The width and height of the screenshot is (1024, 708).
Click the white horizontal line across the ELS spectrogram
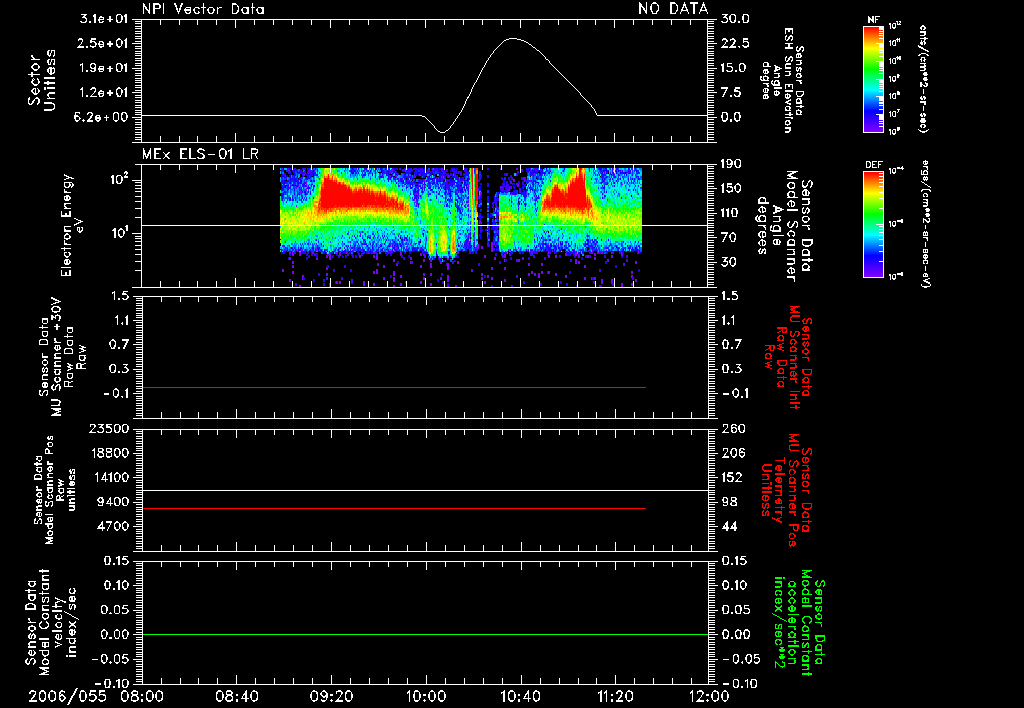pyautogui.click(x=424, y=226)
